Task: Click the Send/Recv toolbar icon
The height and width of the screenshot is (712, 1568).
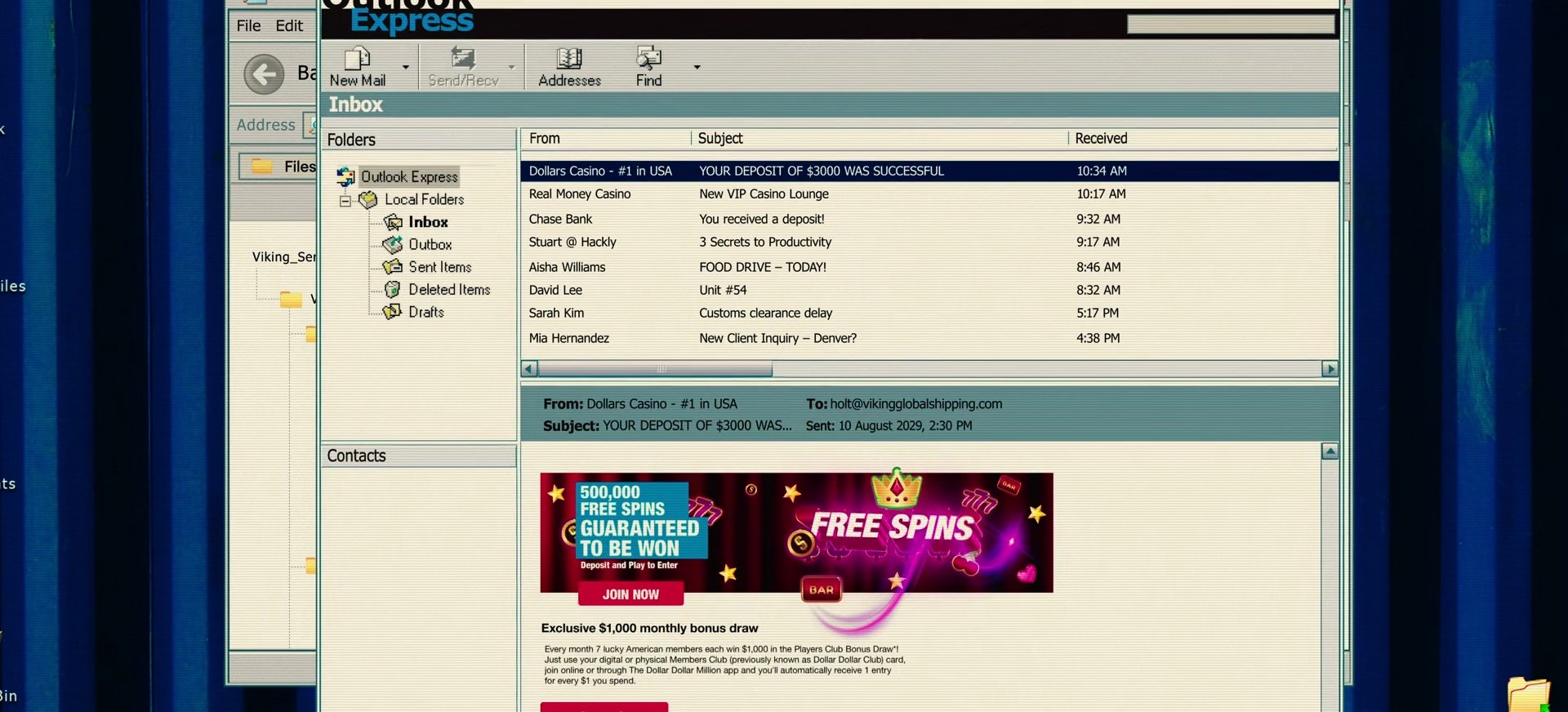Action: (463, 59)
